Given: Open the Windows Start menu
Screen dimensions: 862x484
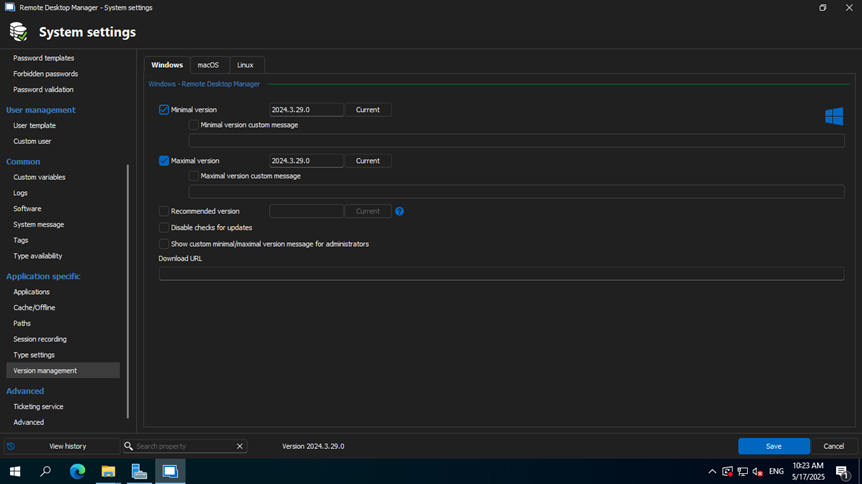Looking at the screenshot, I should (15, 471).
